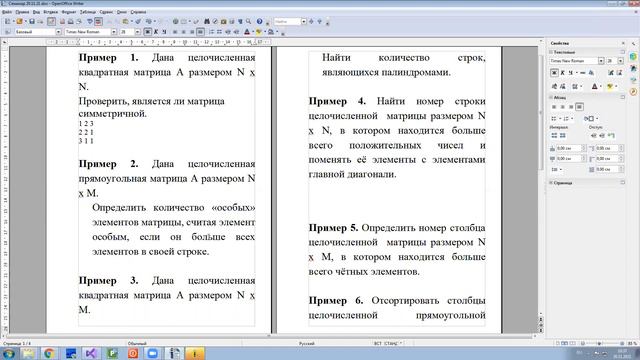Screen dimensions: 640x360
Task: Click the Navigator compass icon in toolbar
Action: tap(215, 21)
